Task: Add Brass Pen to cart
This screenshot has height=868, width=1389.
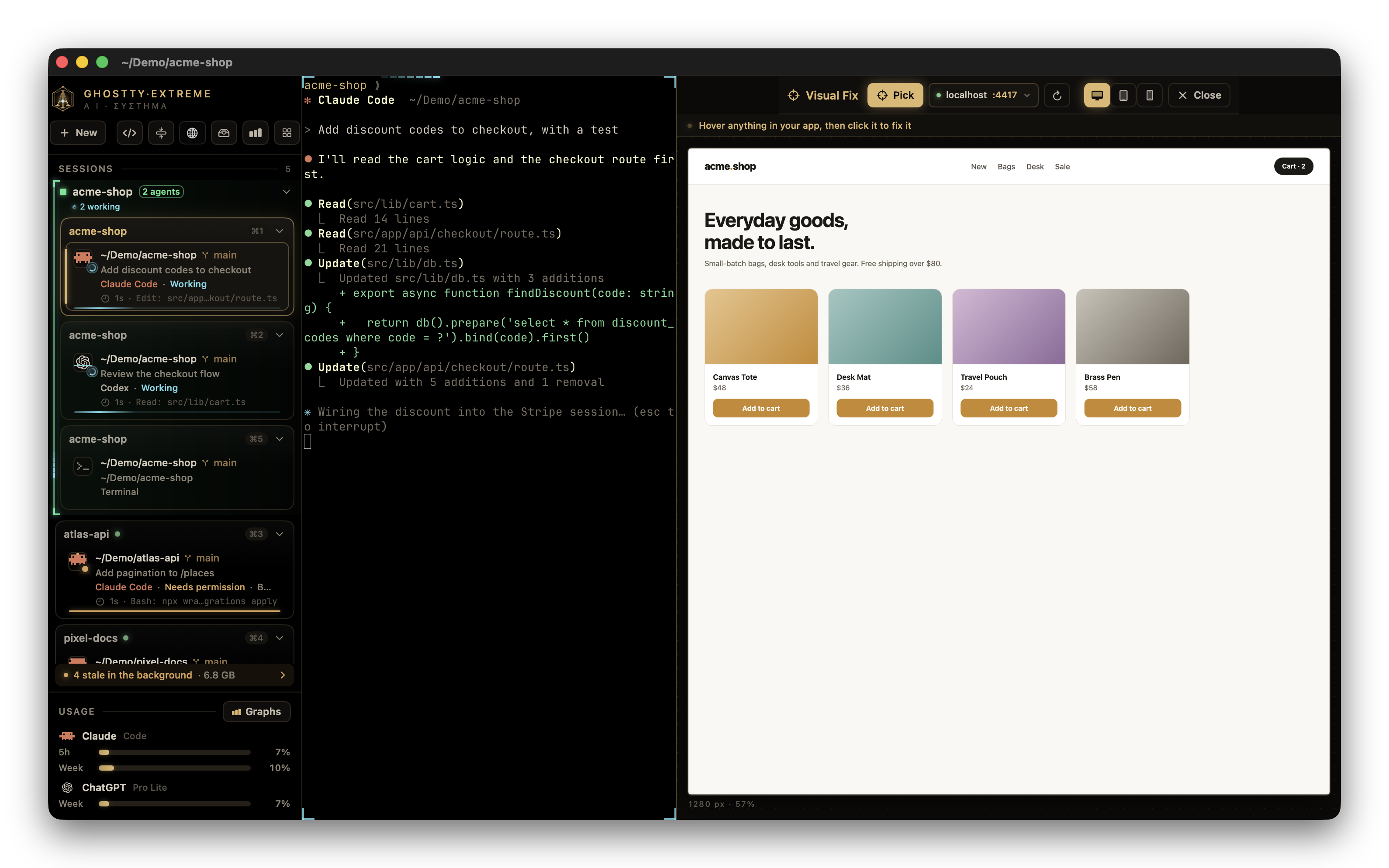Action: [x=1132, y=409]
